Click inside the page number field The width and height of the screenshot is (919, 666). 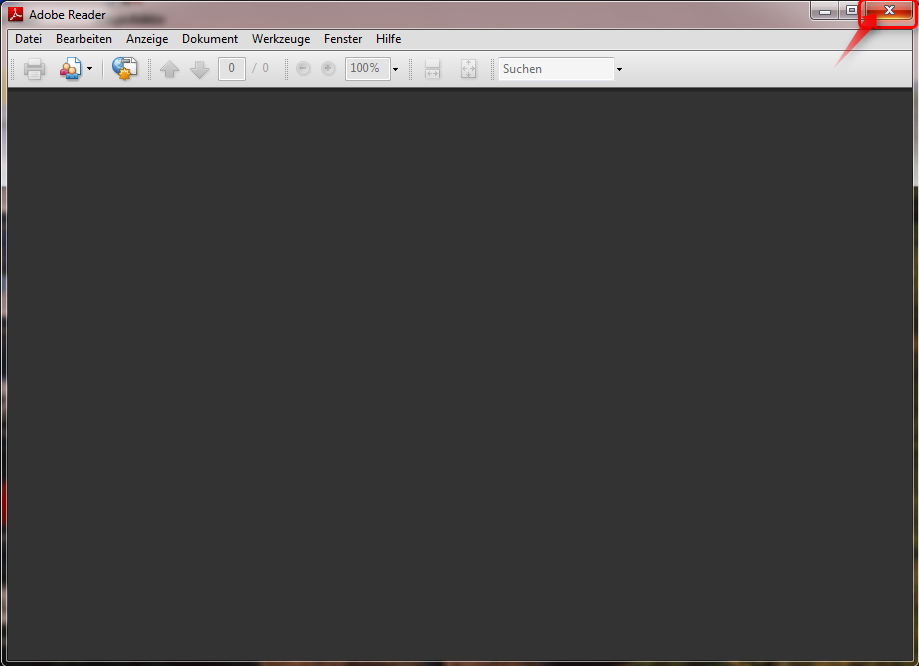pyautogui.click(x=231, y=68)
